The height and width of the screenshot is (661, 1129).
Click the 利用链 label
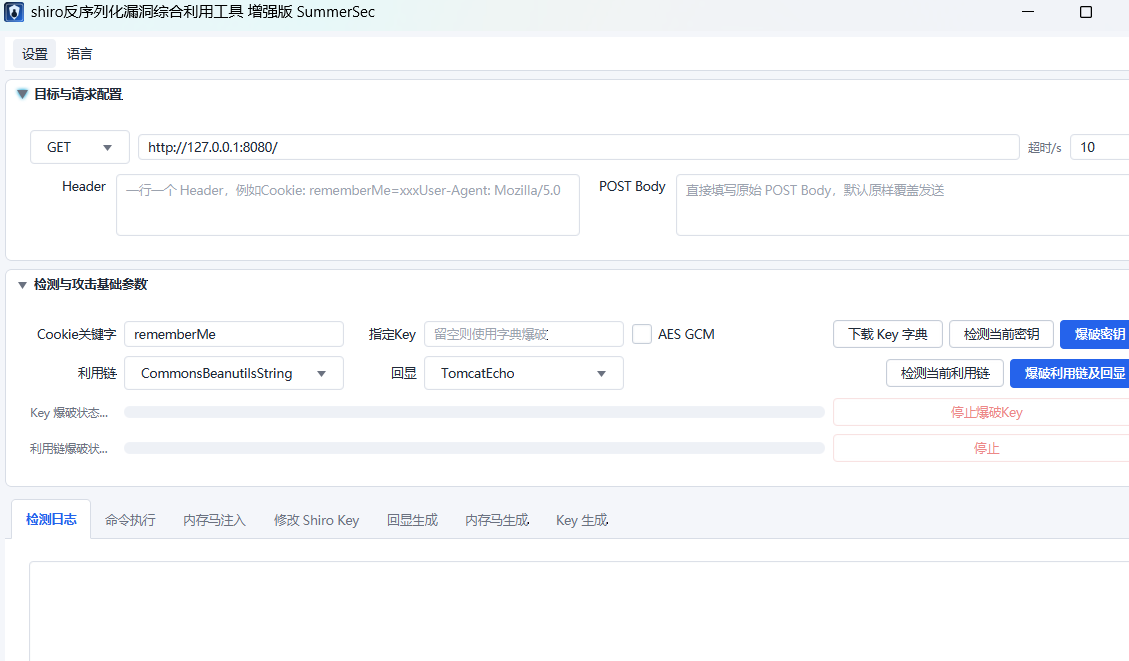[97, 373]
